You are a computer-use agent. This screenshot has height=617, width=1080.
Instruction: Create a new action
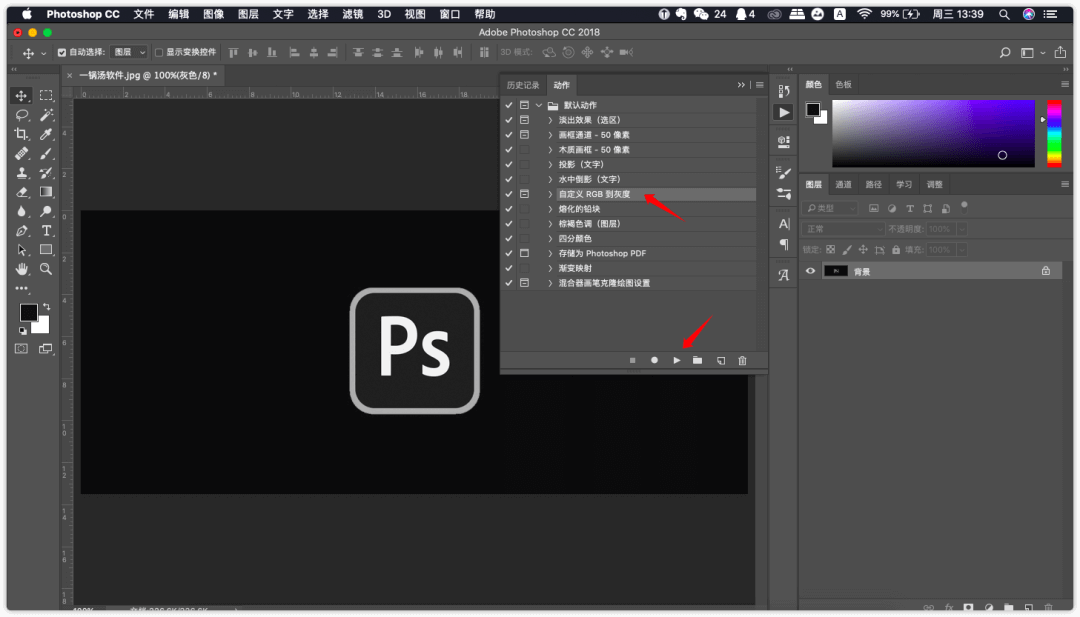720,360
